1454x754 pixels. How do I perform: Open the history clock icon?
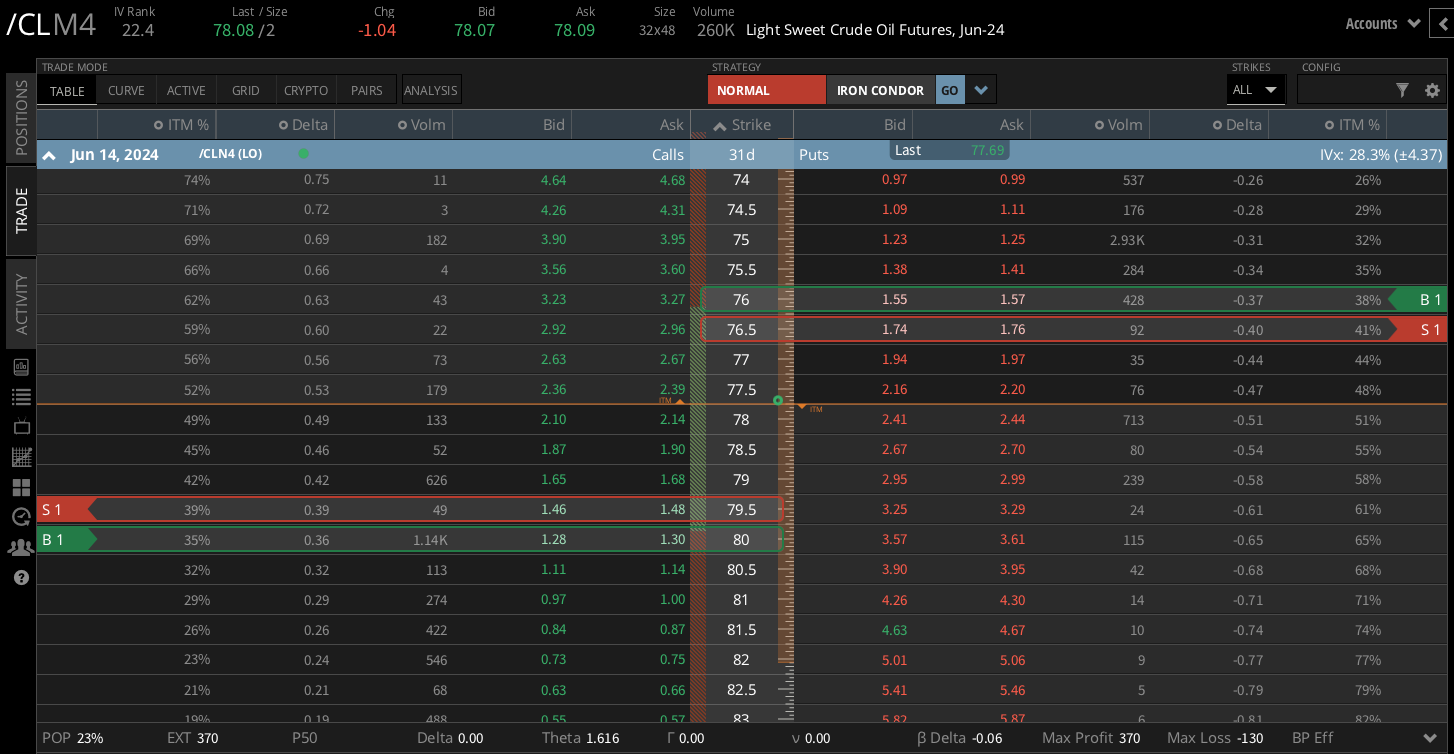point(20,517)
